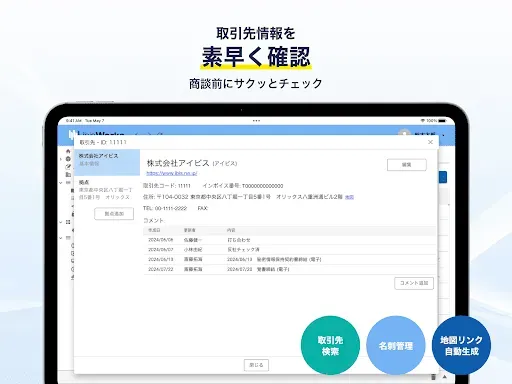Tap the three-dot indicator above the header
The image size is (512, 384).
(256, 121)
